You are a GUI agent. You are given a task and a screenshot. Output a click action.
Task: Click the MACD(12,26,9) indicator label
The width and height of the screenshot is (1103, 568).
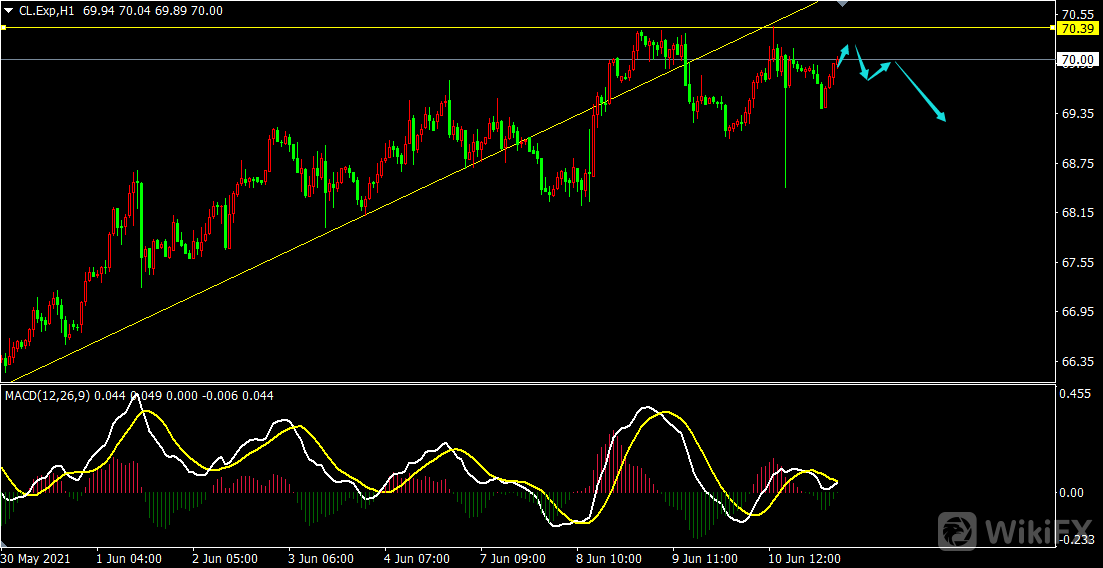tap(48, 396)
